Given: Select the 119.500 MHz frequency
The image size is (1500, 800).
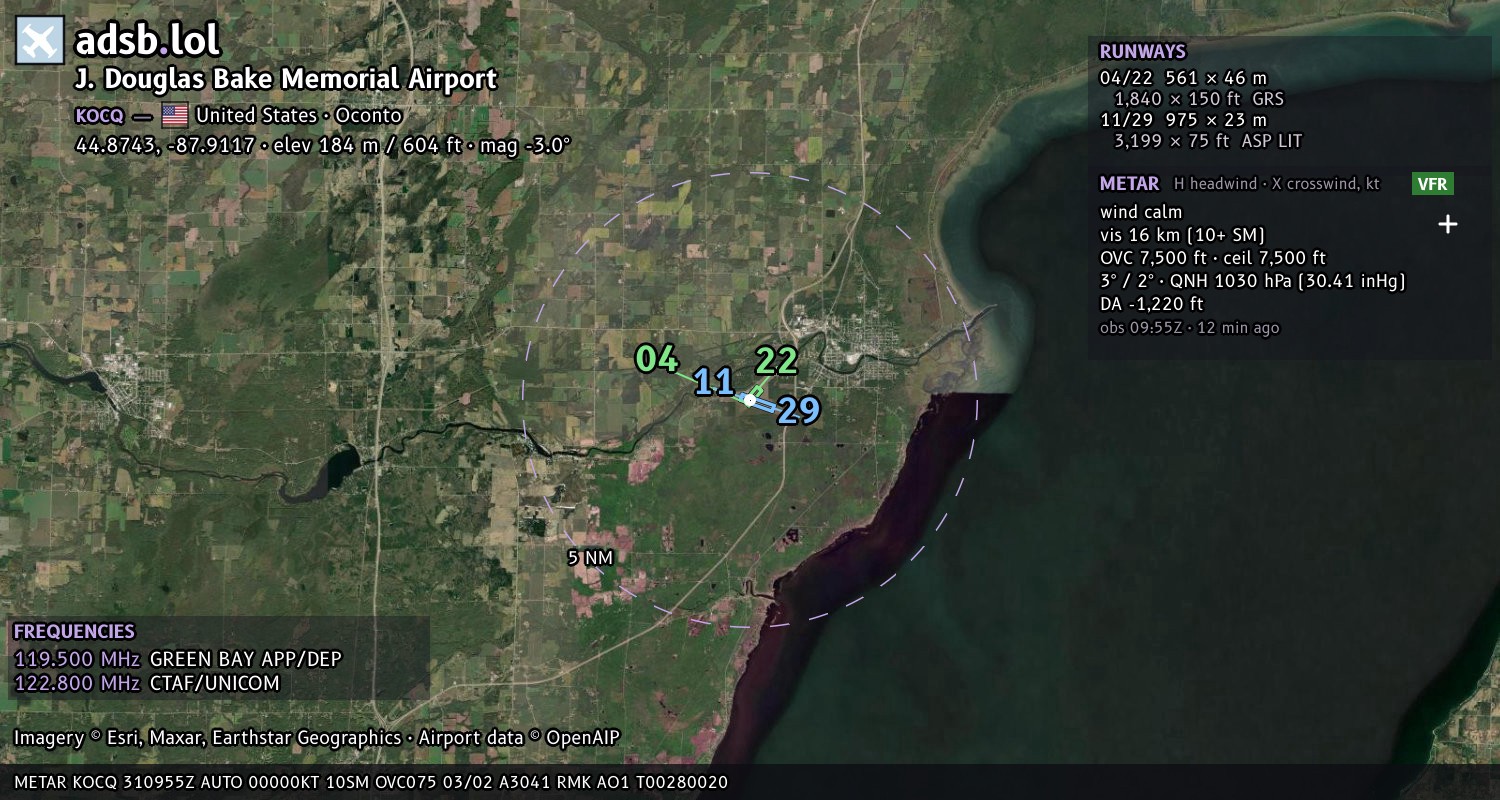Looking at the screenshot, I should tap(77, 659).
